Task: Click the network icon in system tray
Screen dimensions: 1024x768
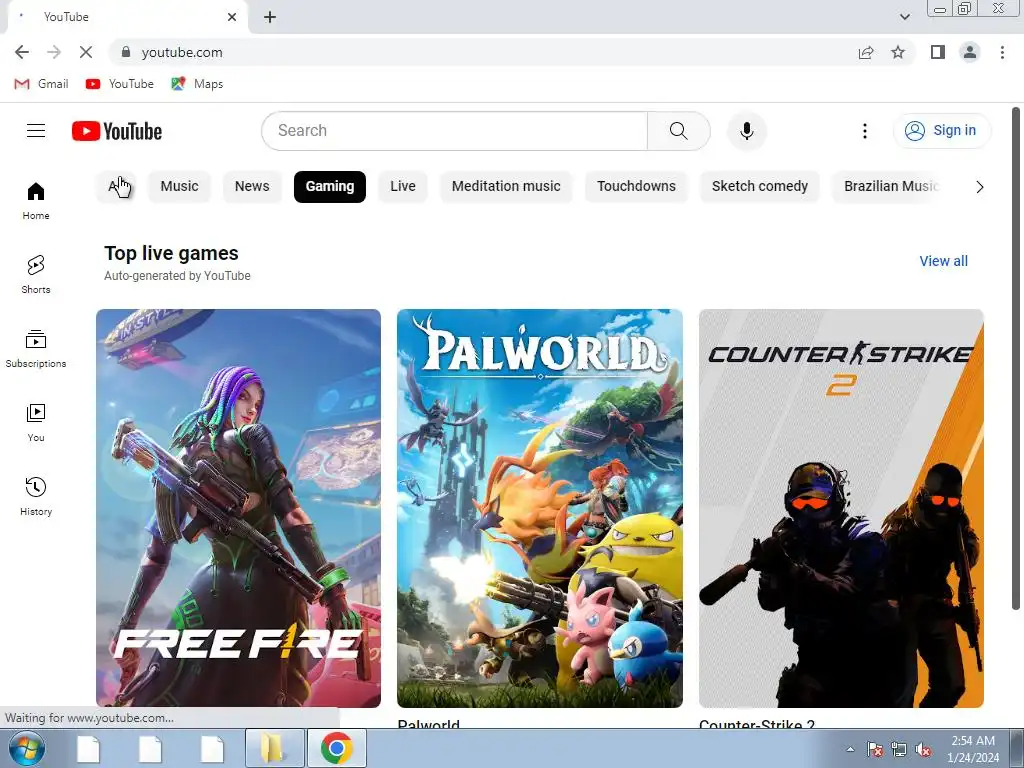Action: (899, 750)
